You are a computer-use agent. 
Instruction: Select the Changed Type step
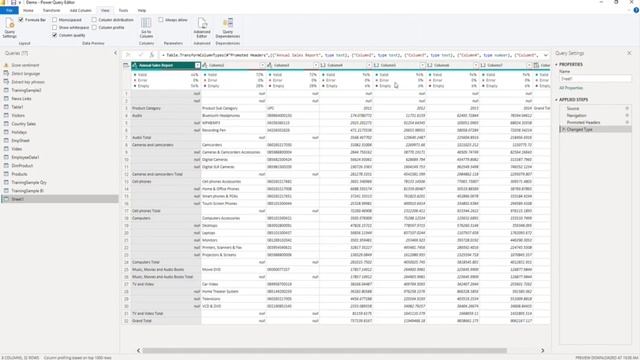click(x=595, y=129)
